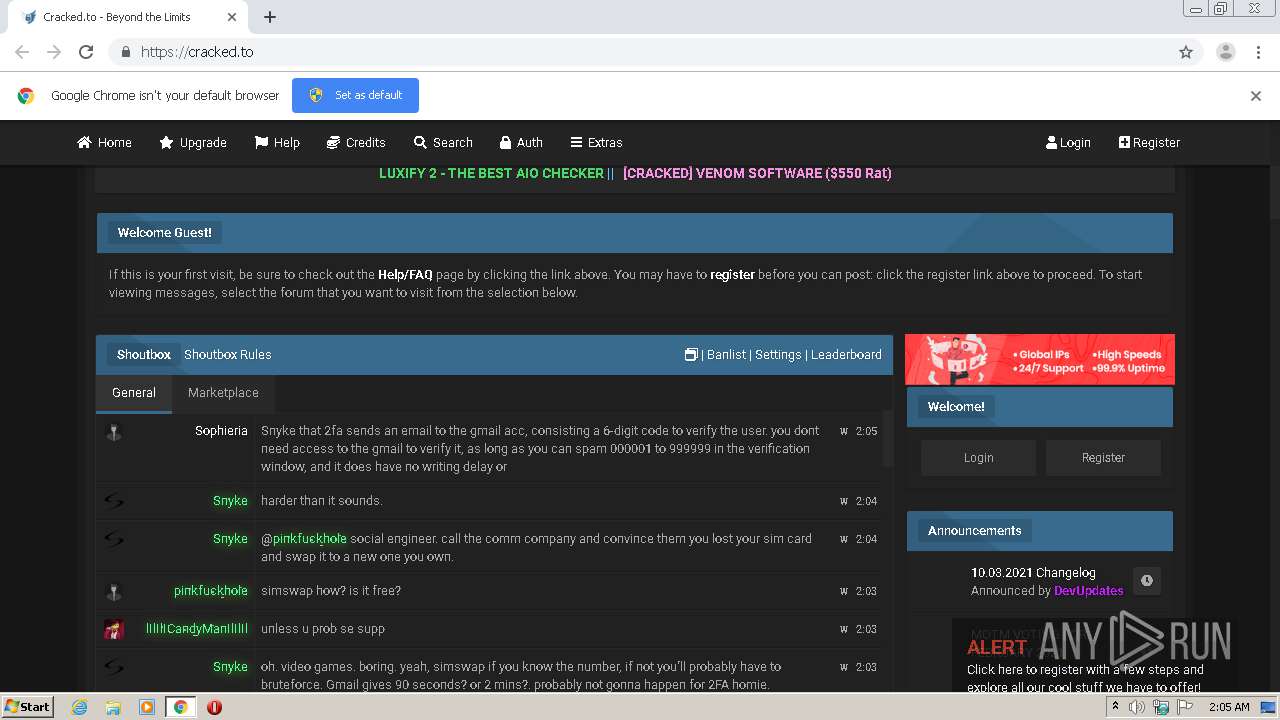Open the shoutbox Settings
This screenshot has width=1280, height=720.
778,354
